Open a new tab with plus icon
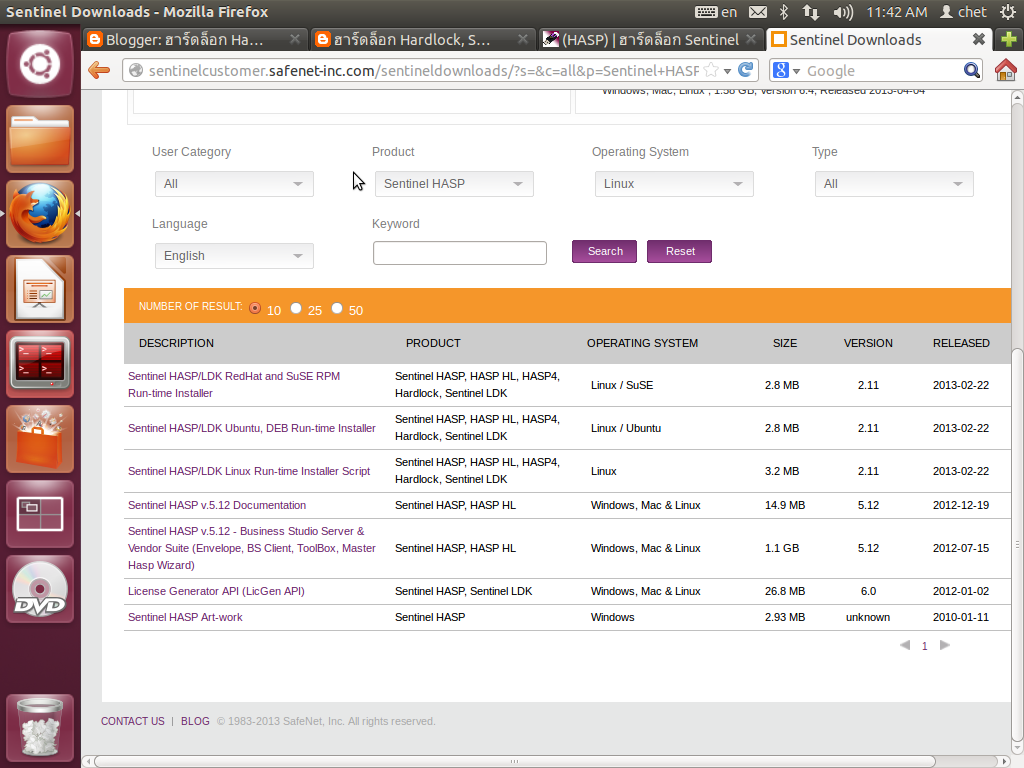The image size is (1024, 768). coord(1008,39)
